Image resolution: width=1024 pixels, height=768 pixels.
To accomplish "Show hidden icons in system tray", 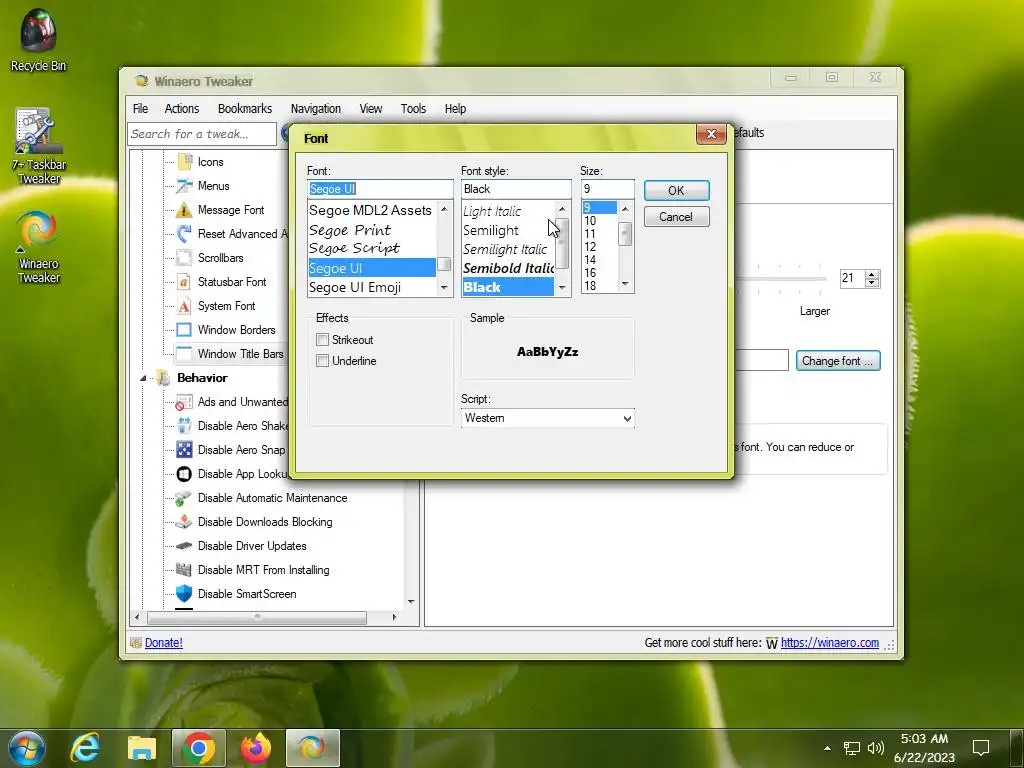I will [x=827, y=748].
